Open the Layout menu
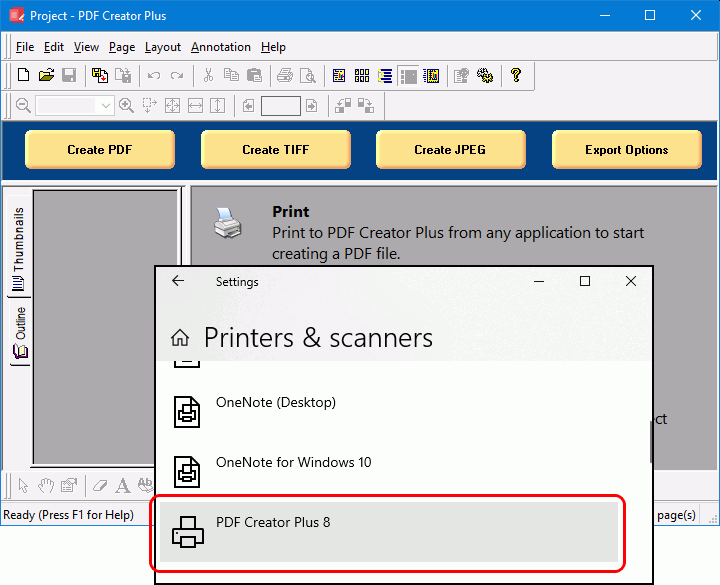Screen dimensions: 720x585 (163, 47)
